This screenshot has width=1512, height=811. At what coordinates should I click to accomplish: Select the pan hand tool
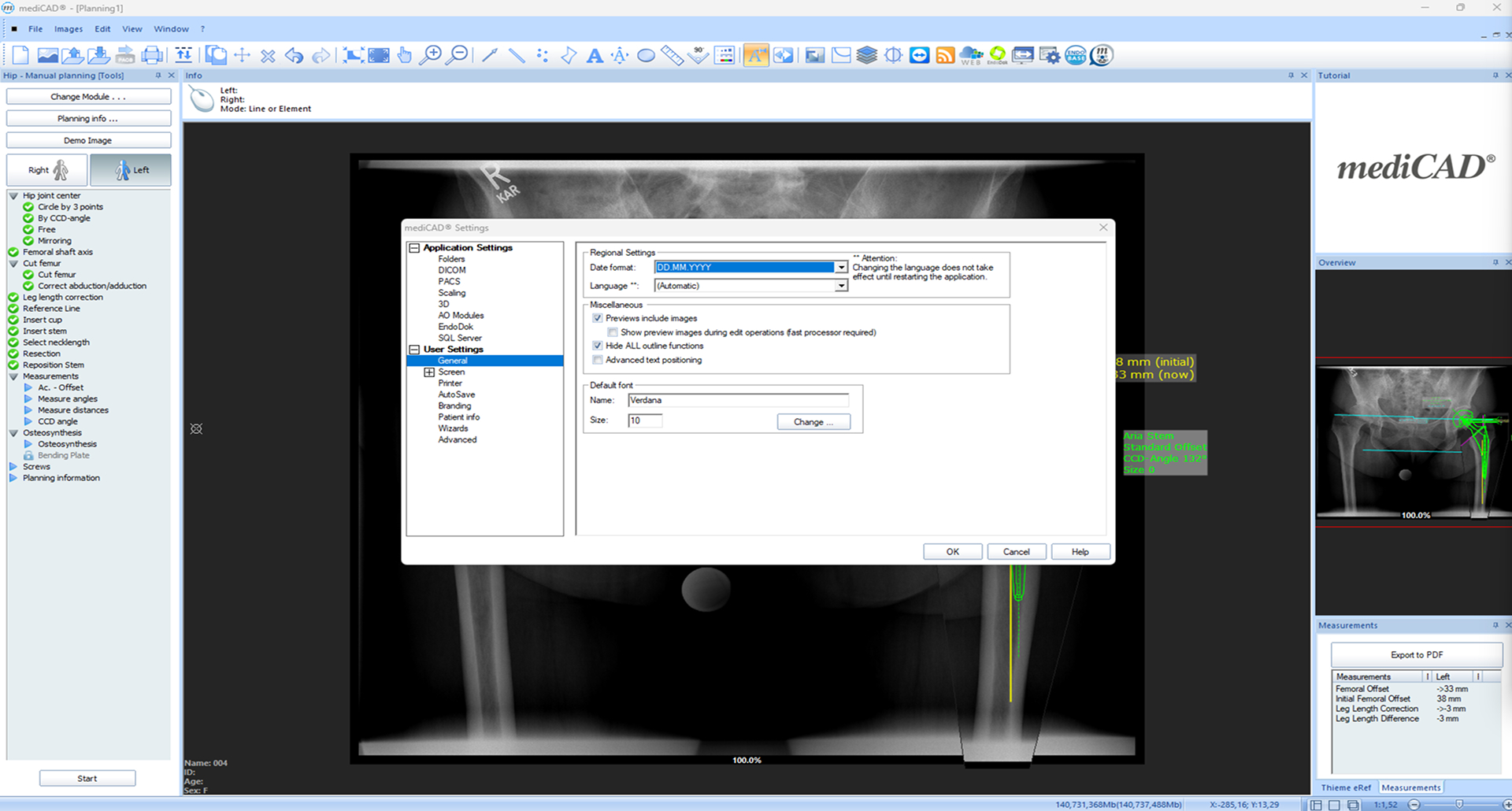405,55
